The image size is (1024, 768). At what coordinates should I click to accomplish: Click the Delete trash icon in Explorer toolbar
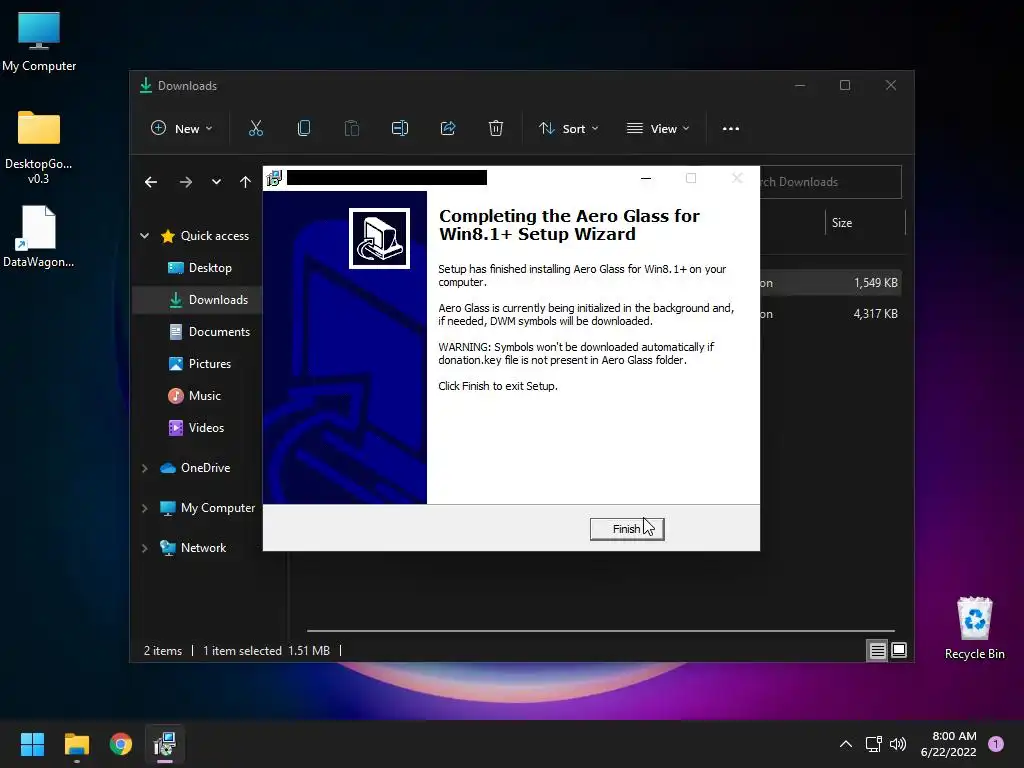click(x=496, y=129)
